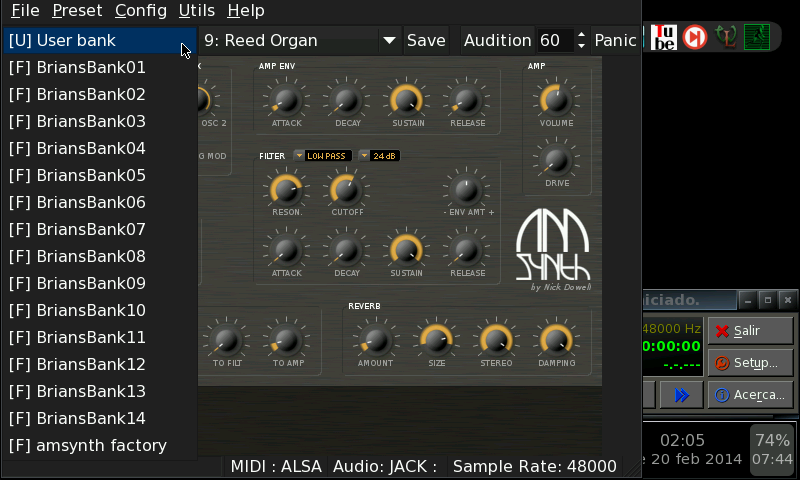This screenshot has width=800, height=480.
Task: Click the filter Decay knob
Action: pos(347,250)
